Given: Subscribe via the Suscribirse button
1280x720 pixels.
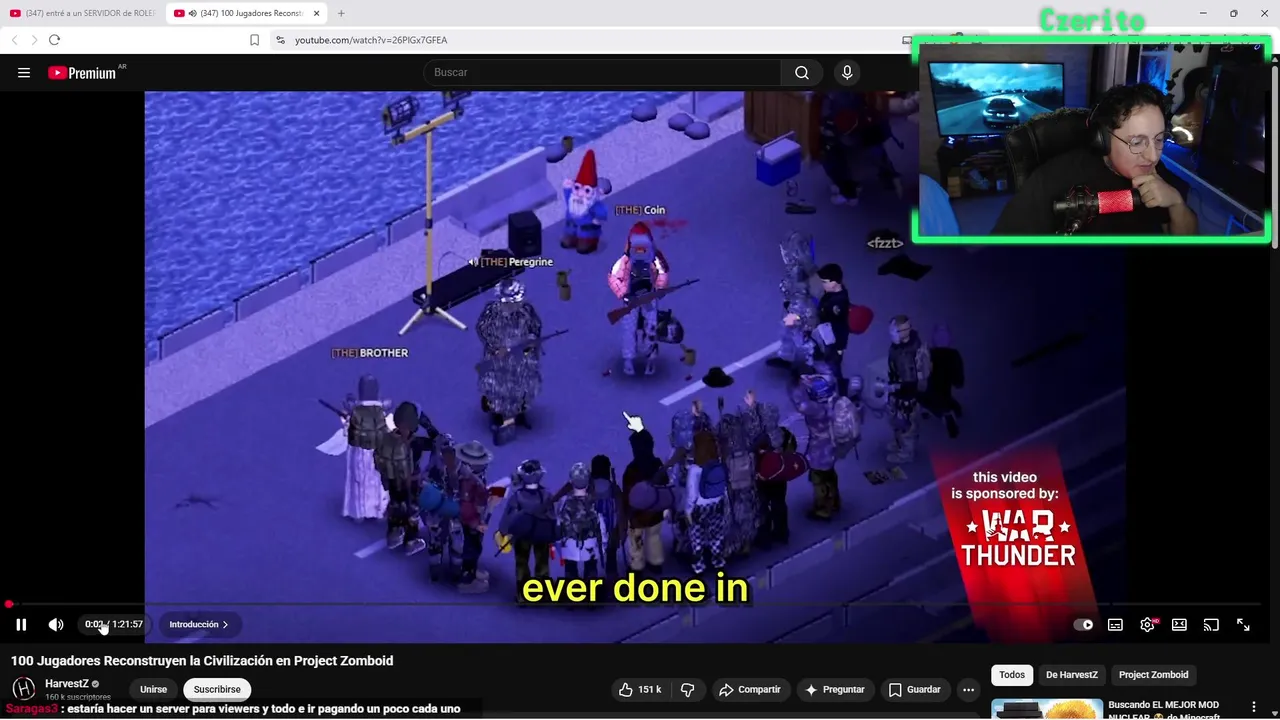Looking at the screenshot, I should click(217, 689).
